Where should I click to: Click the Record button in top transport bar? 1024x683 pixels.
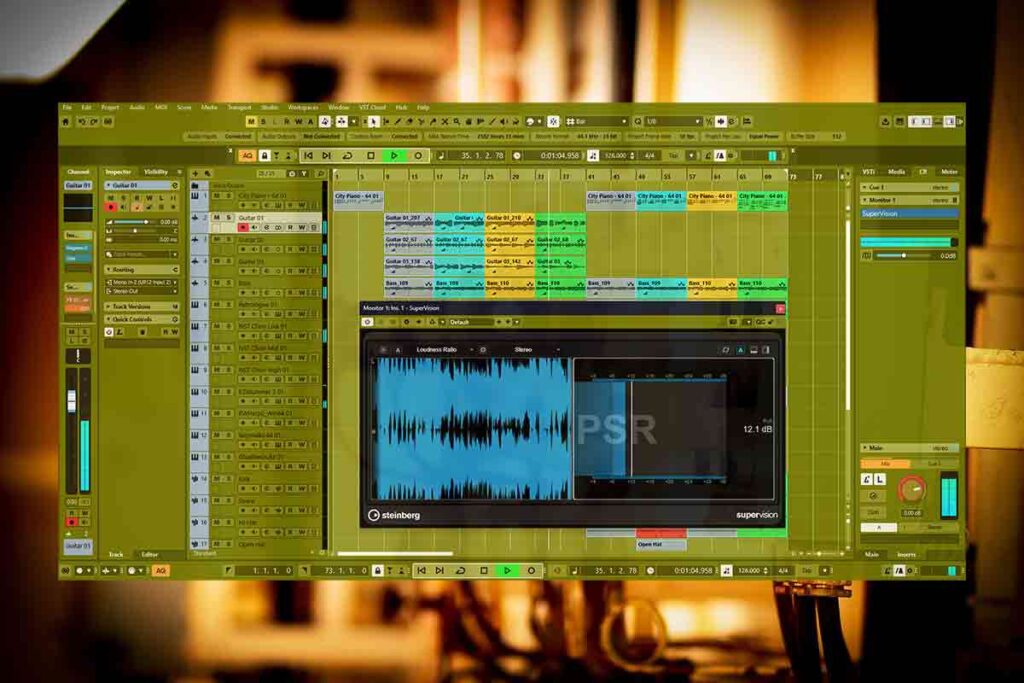point(418,156)
